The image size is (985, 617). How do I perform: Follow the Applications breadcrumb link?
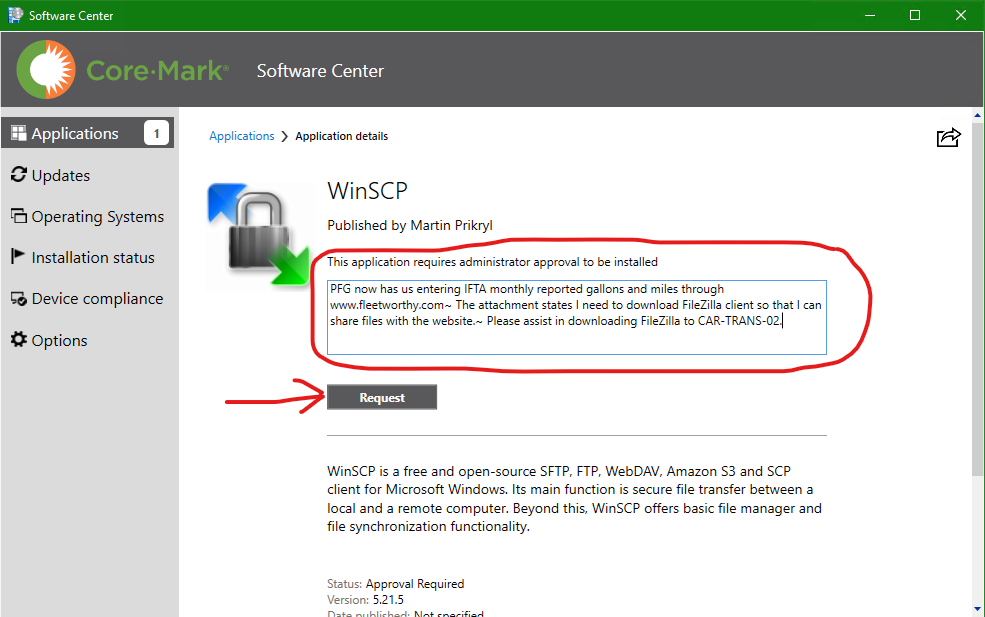242,136
